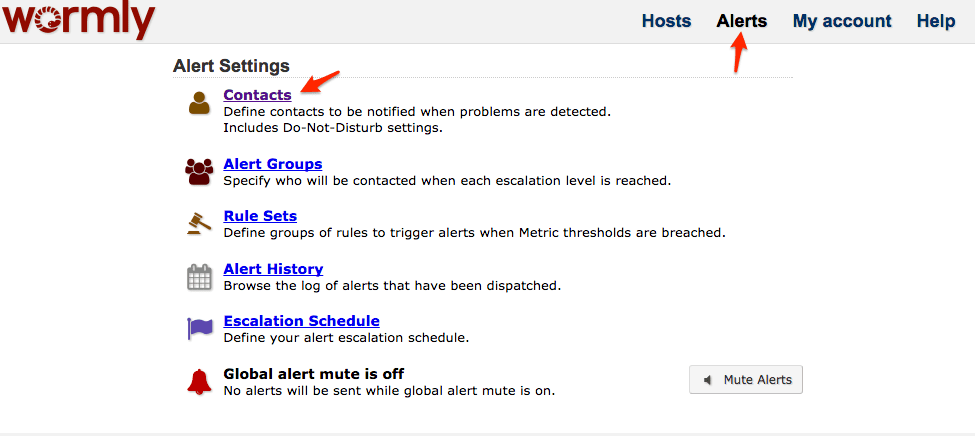This screenshot has width=975, height=436.
Task: Open the Alert Groups link
Action: 273,164
